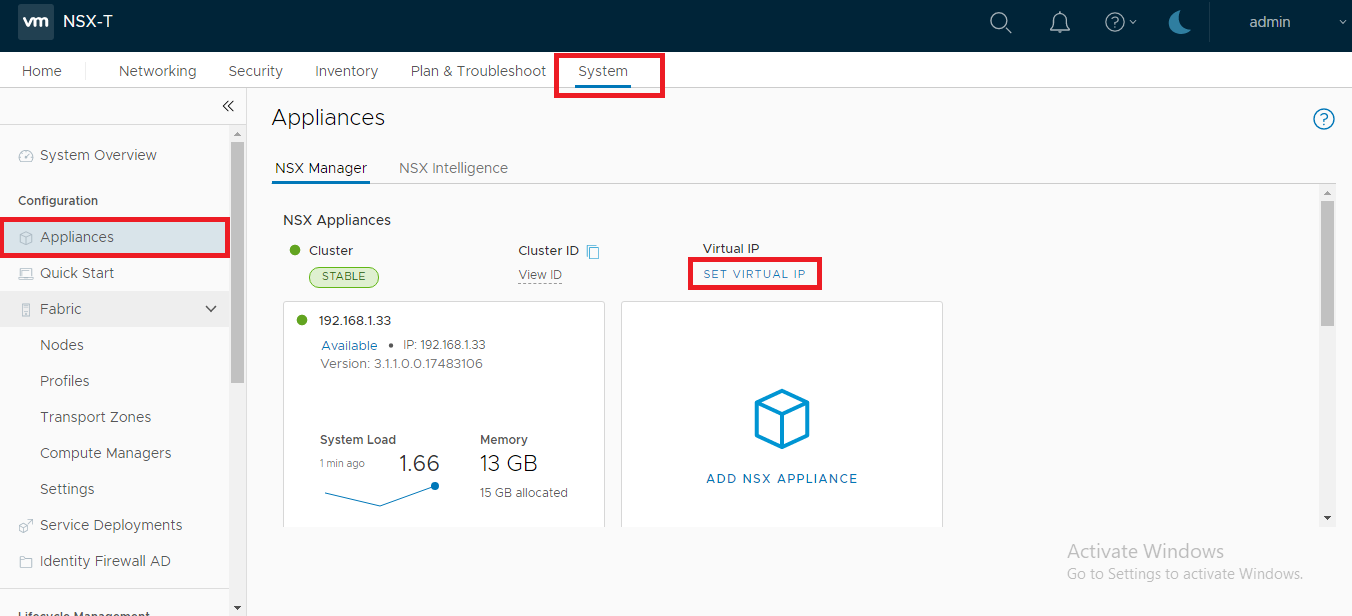1352x616 pixels.
Task: Open the Inventory tab
Action: pos(347,71)
